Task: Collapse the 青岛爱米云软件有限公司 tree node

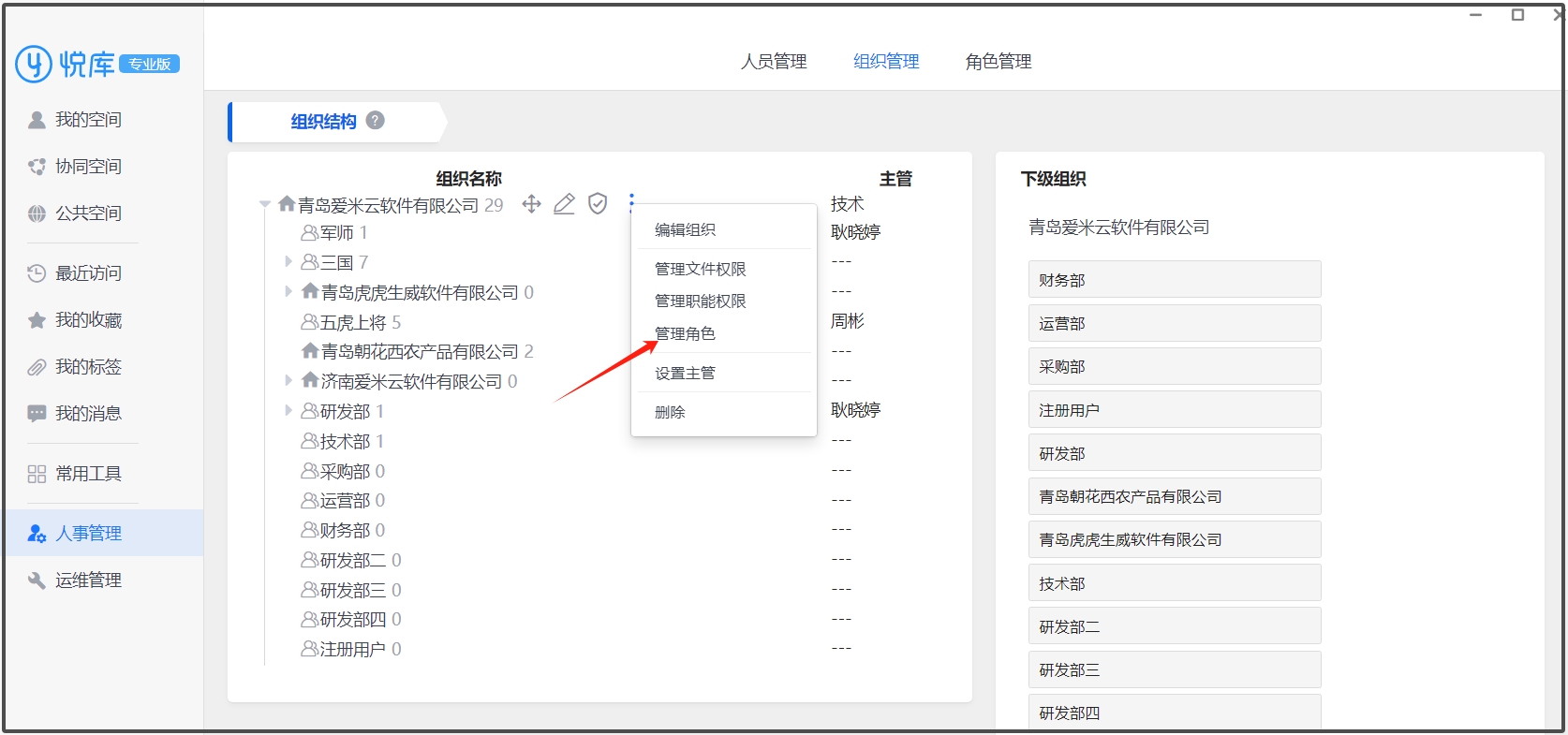Action: 265,204
